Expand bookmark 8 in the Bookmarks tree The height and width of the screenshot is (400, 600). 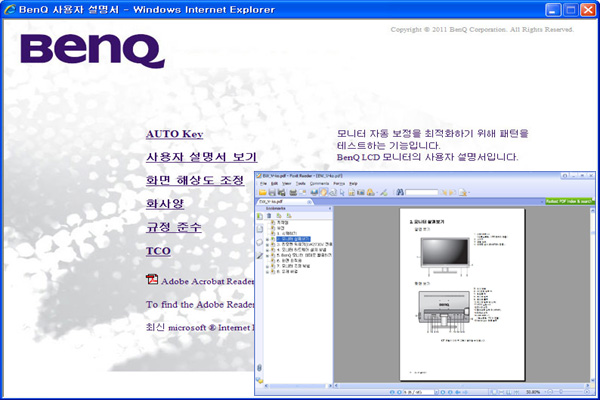point(267,272)
